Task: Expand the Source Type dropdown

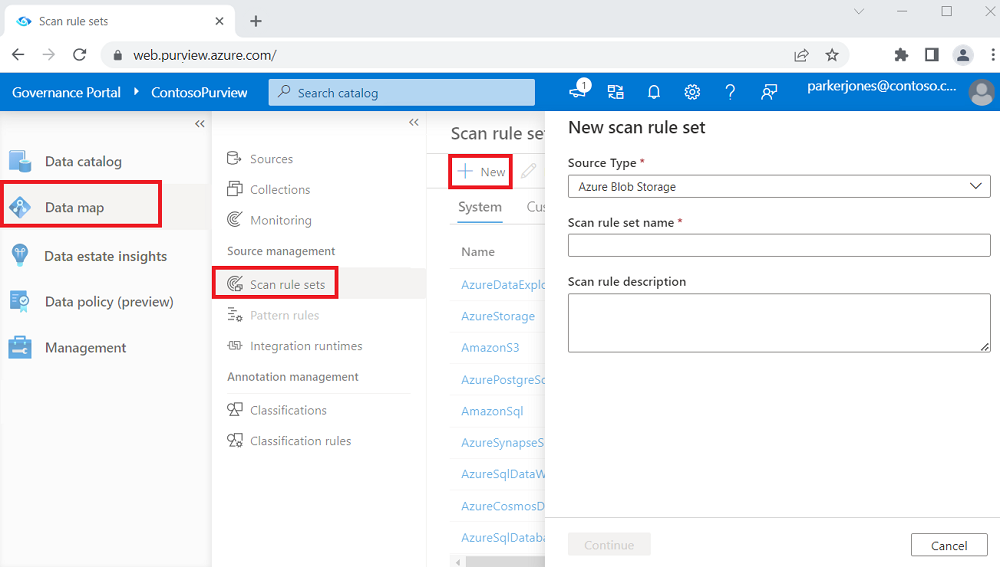Action: (x=779, y=186)
